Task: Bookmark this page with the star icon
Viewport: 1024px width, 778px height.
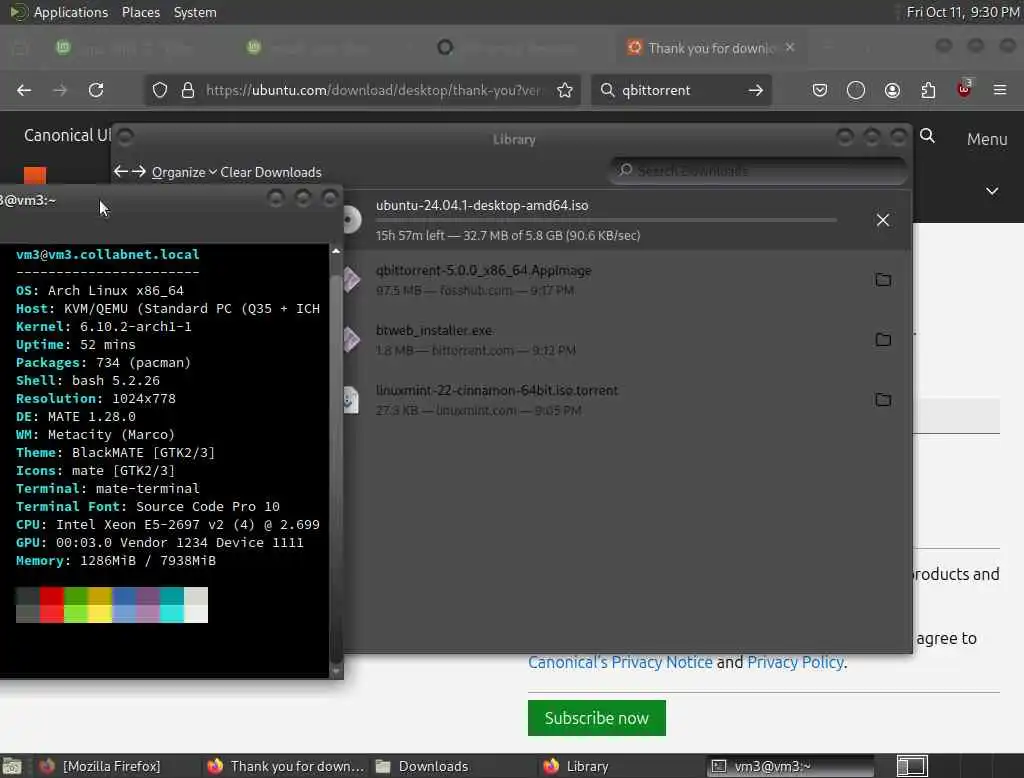Action: point(565,90)
